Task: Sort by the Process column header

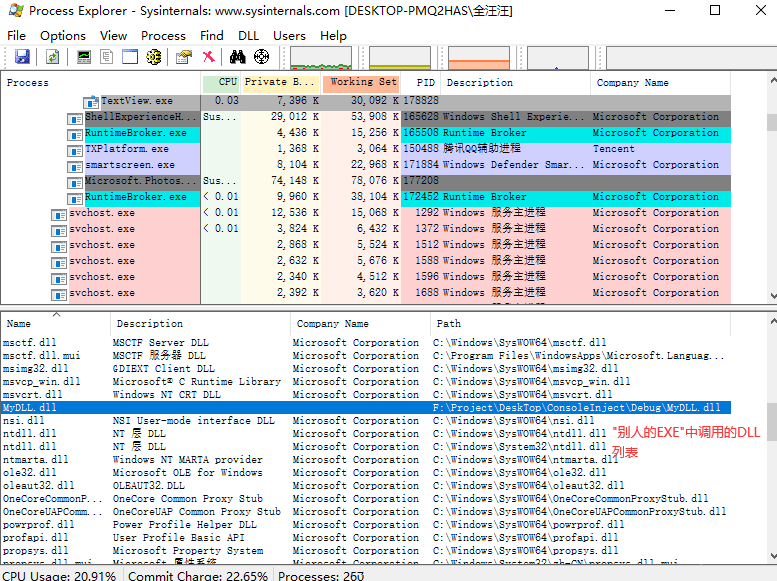Action: 101,83
